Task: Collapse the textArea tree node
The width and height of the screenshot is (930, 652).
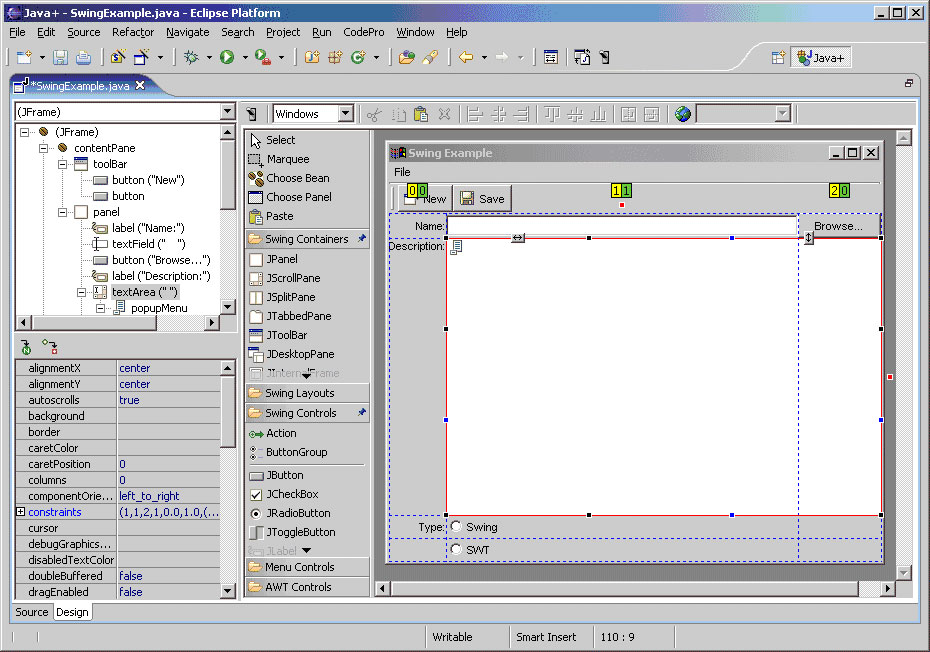Action: coord(81,292)
